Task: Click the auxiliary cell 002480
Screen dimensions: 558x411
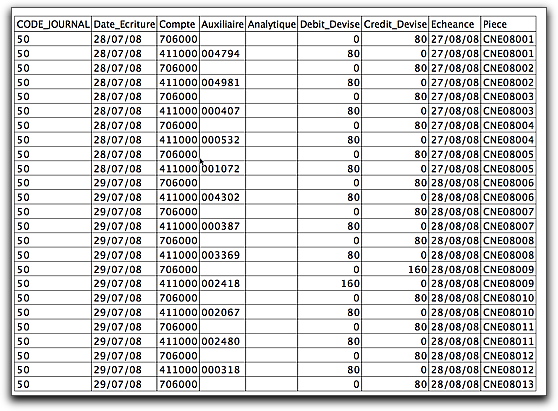Action: click(x=222, y=341)
